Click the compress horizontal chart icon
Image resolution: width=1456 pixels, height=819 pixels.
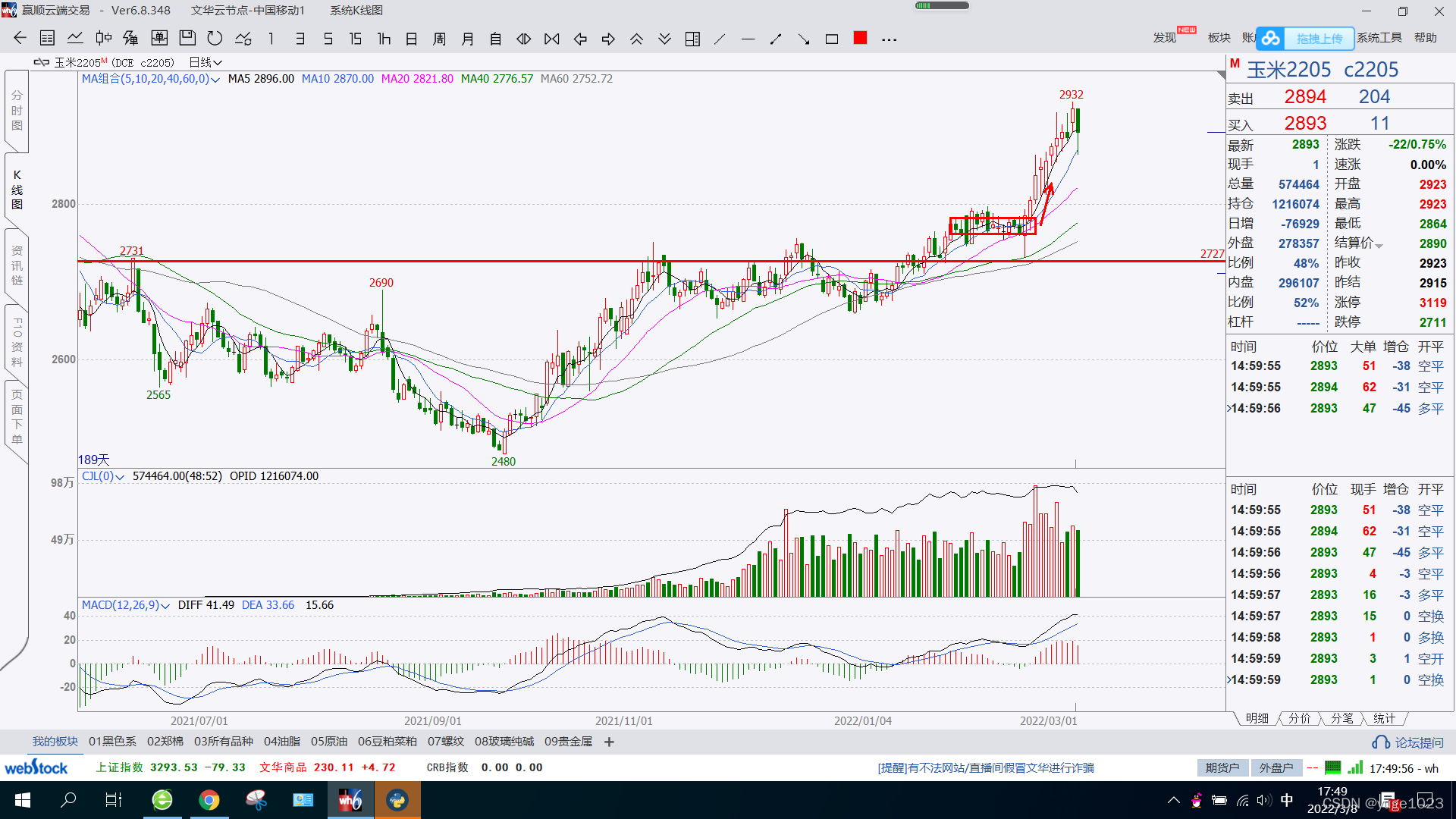point(552,39)
